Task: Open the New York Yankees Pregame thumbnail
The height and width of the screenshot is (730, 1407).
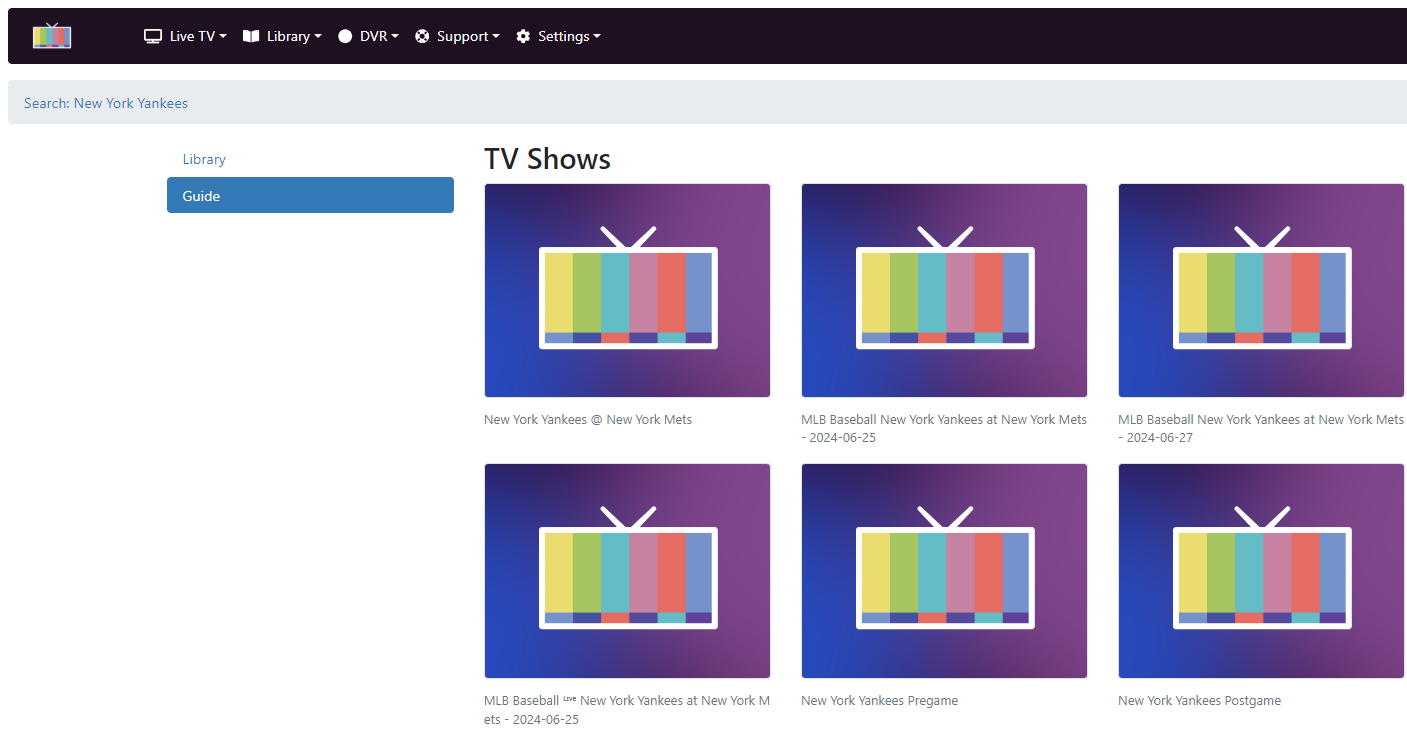Action: tap(944, 570)
